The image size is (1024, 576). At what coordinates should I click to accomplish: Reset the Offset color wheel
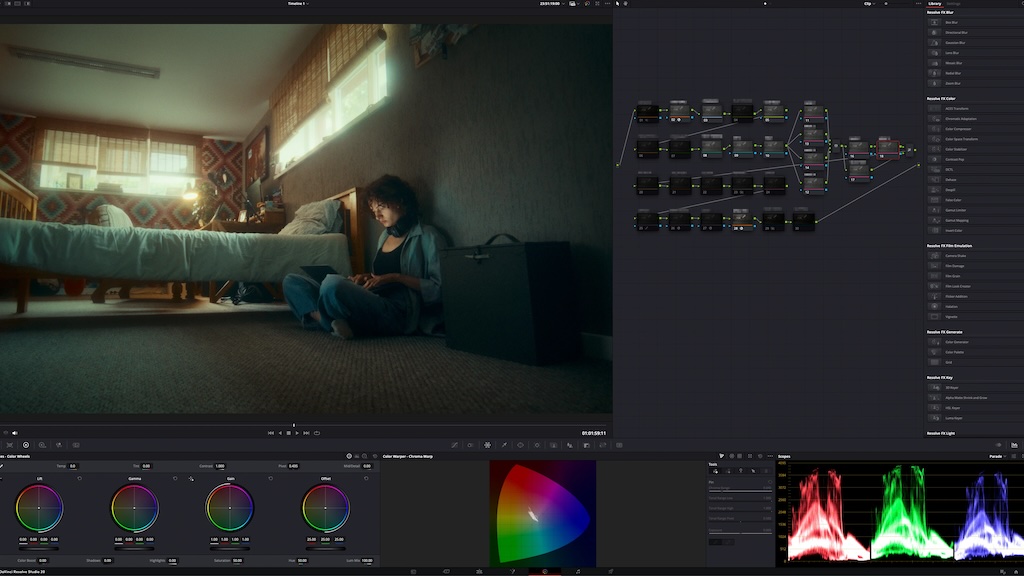coord(367,478)
